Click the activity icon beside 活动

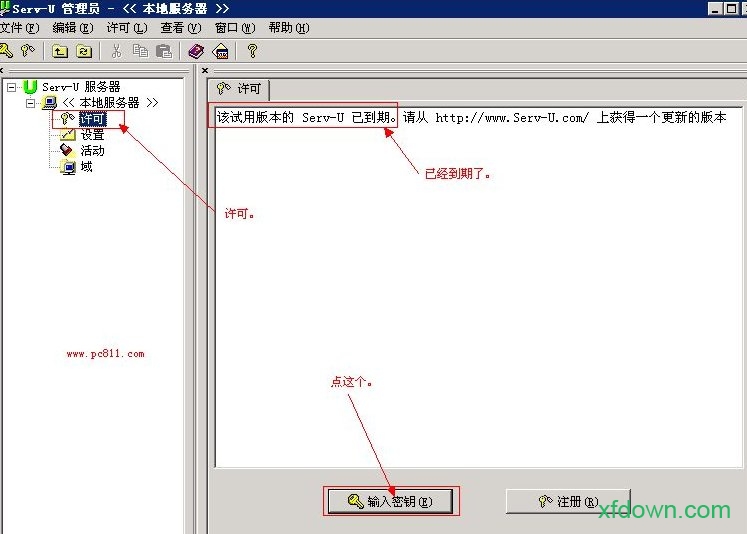[68, 151]
